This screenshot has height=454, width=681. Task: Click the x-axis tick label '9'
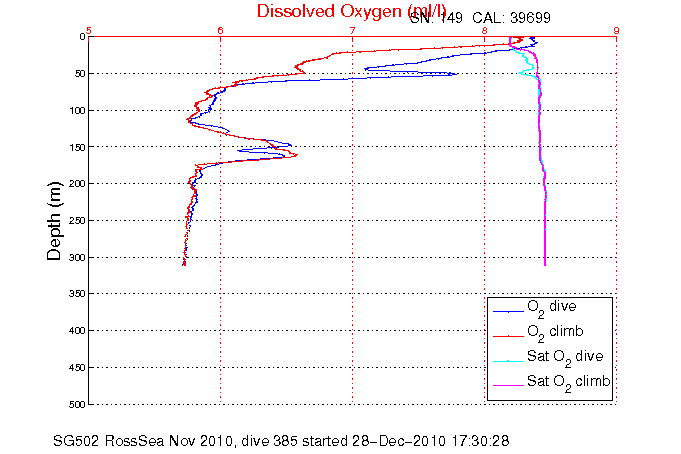pos(616,30)
